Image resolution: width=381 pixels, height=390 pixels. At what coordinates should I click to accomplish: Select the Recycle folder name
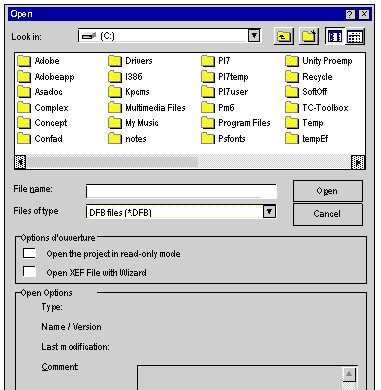point(317,77)
